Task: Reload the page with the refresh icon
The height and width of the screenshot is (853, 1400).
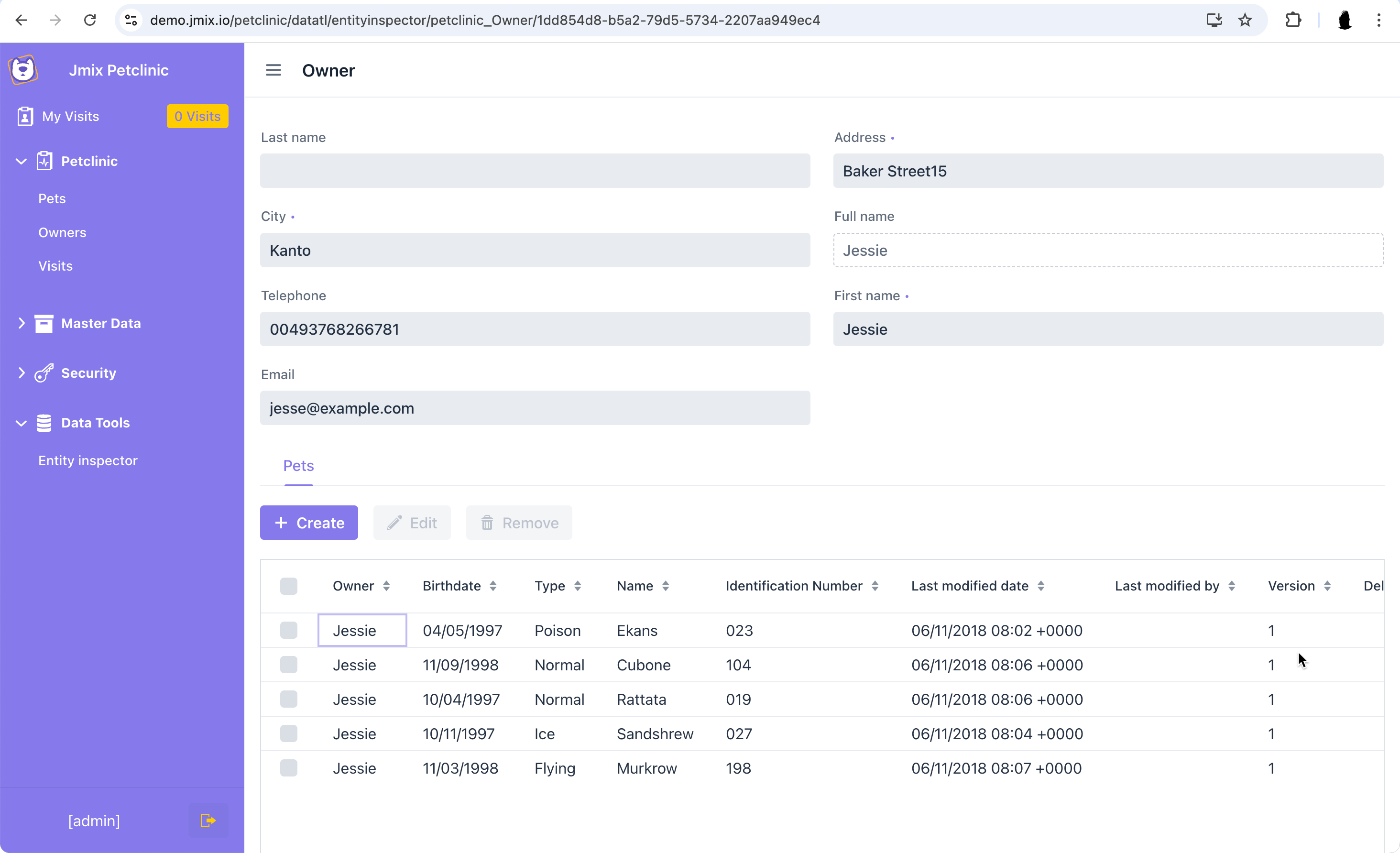Action: 90,21
